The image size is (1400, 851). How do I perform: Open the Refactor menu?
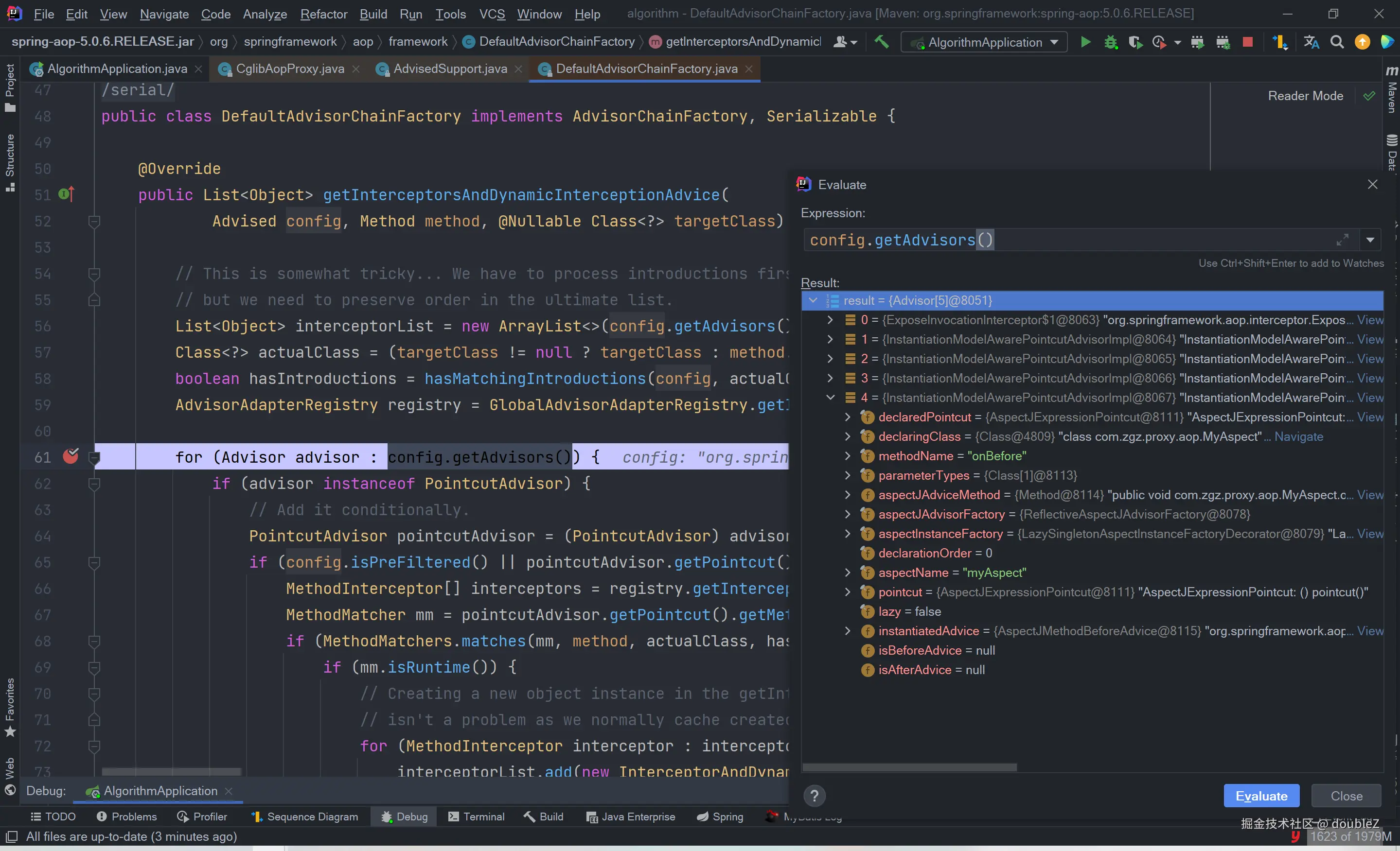(323, 14)
